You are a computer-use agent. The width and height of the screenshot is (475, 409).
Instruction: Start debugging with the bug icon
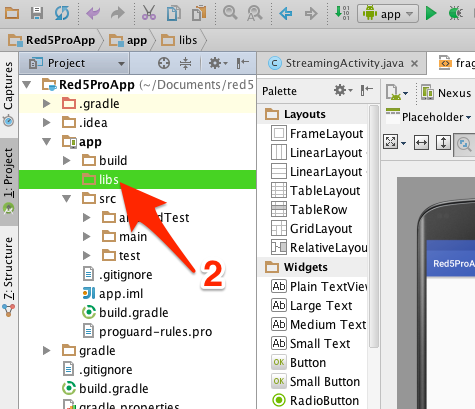456,13
